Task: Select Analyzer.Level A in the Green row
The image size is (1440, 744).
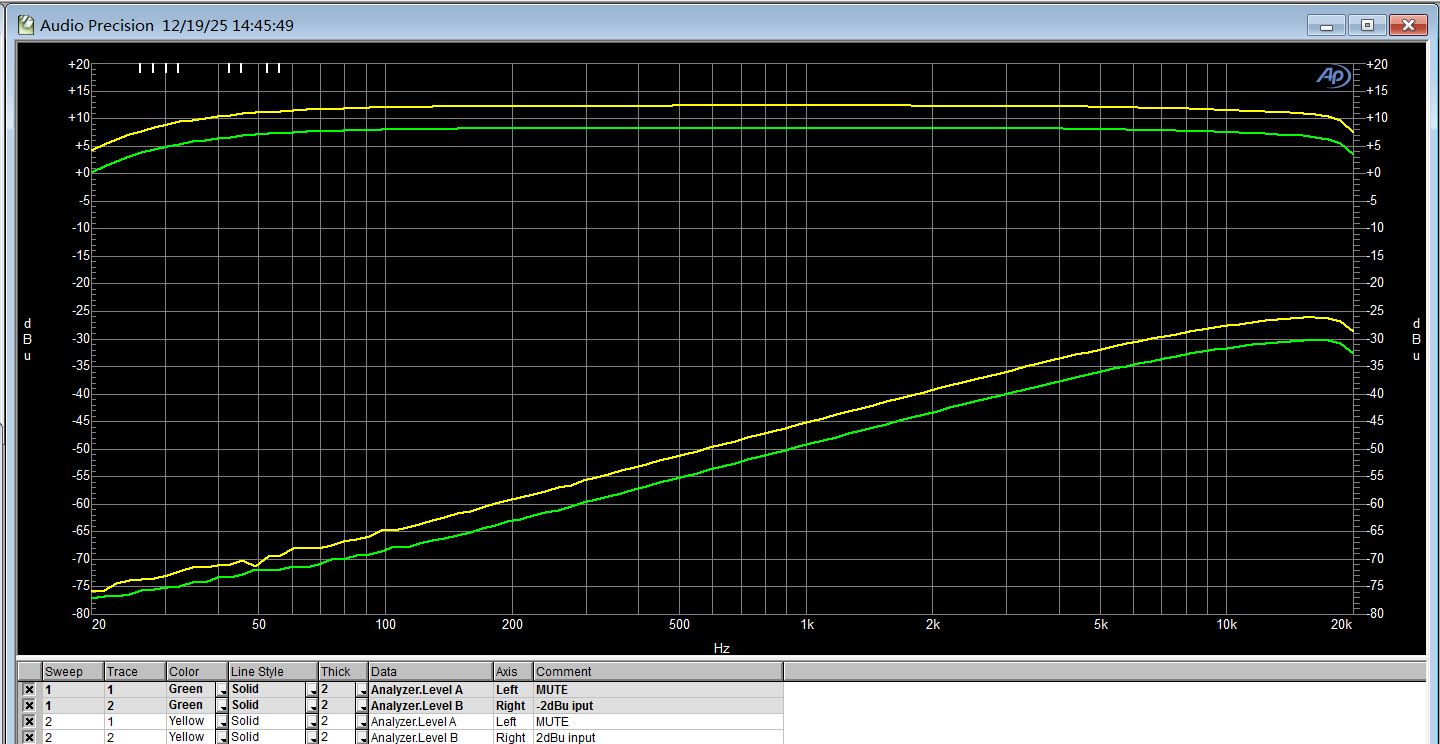Action: coord(430,690)
